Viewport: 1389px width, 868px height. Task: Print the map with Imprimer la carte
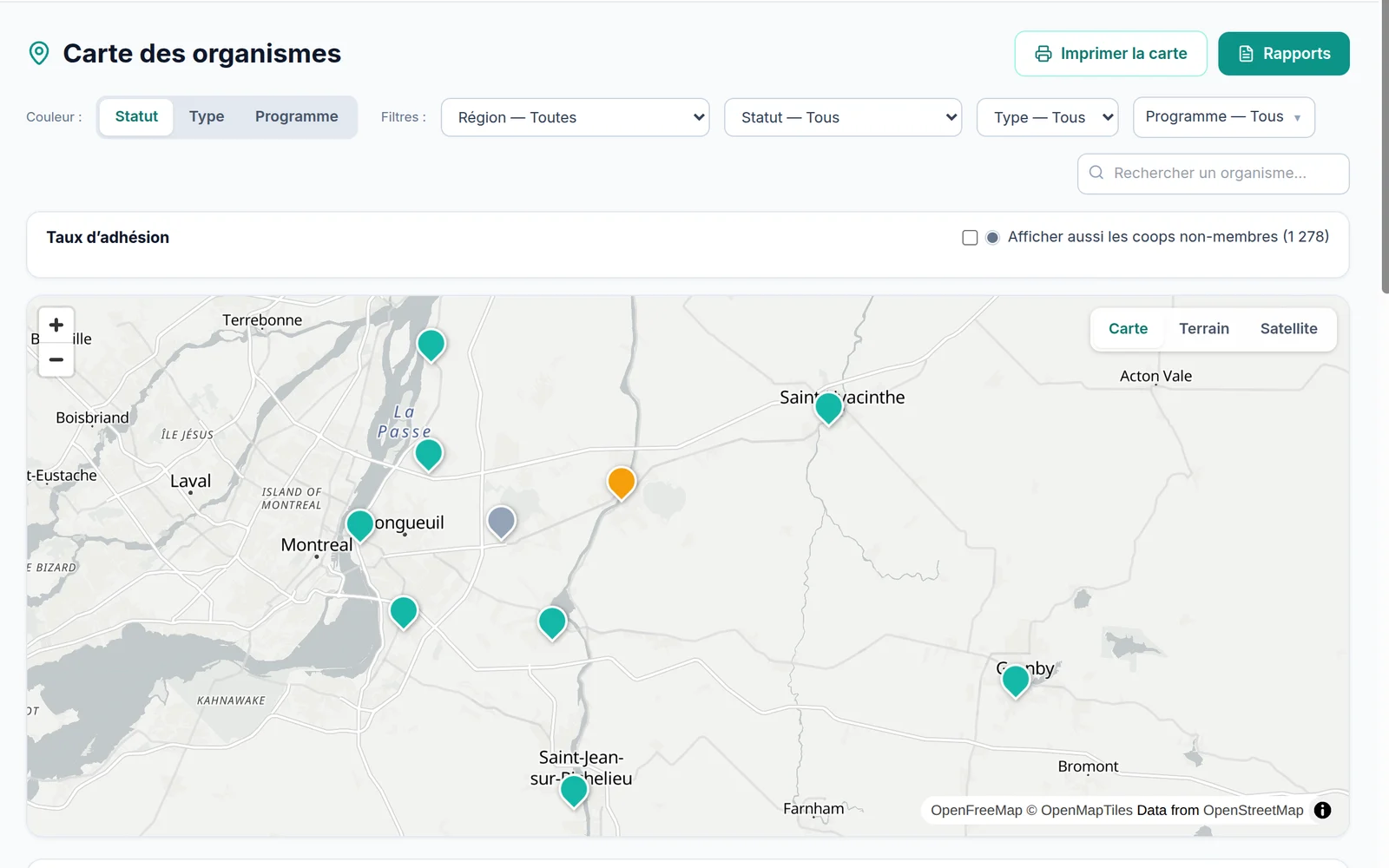tap(1111, 54)
